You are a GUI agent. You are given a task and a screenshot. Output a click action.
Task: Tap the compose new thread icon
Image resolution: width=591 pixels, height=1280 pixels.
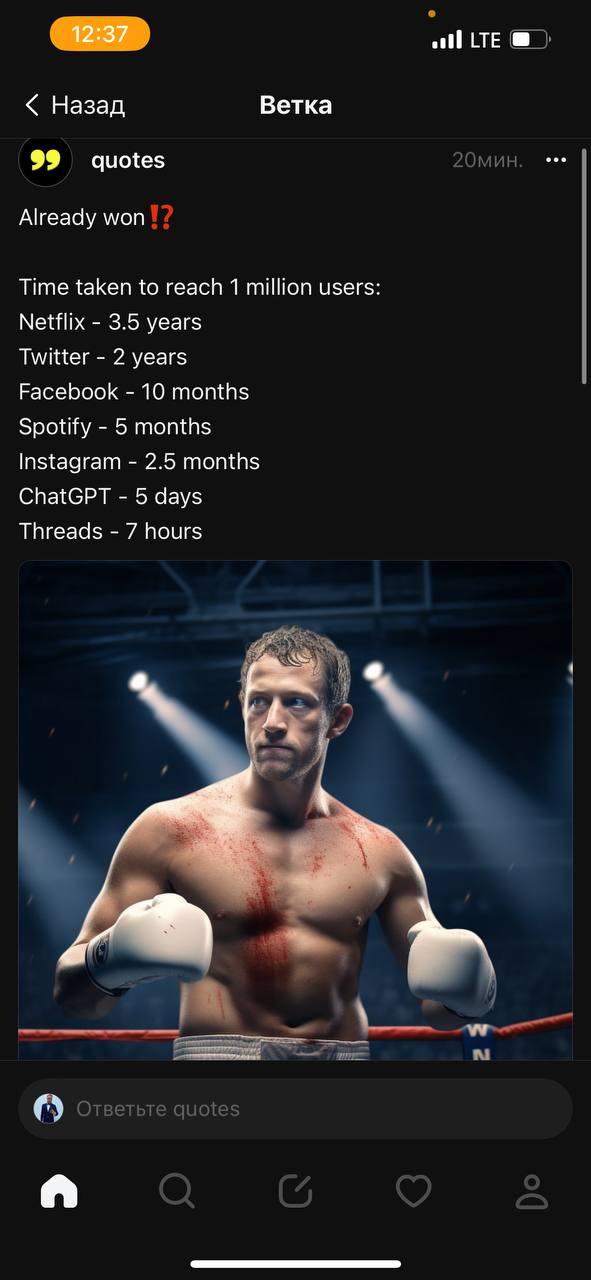pos(295,1191)
